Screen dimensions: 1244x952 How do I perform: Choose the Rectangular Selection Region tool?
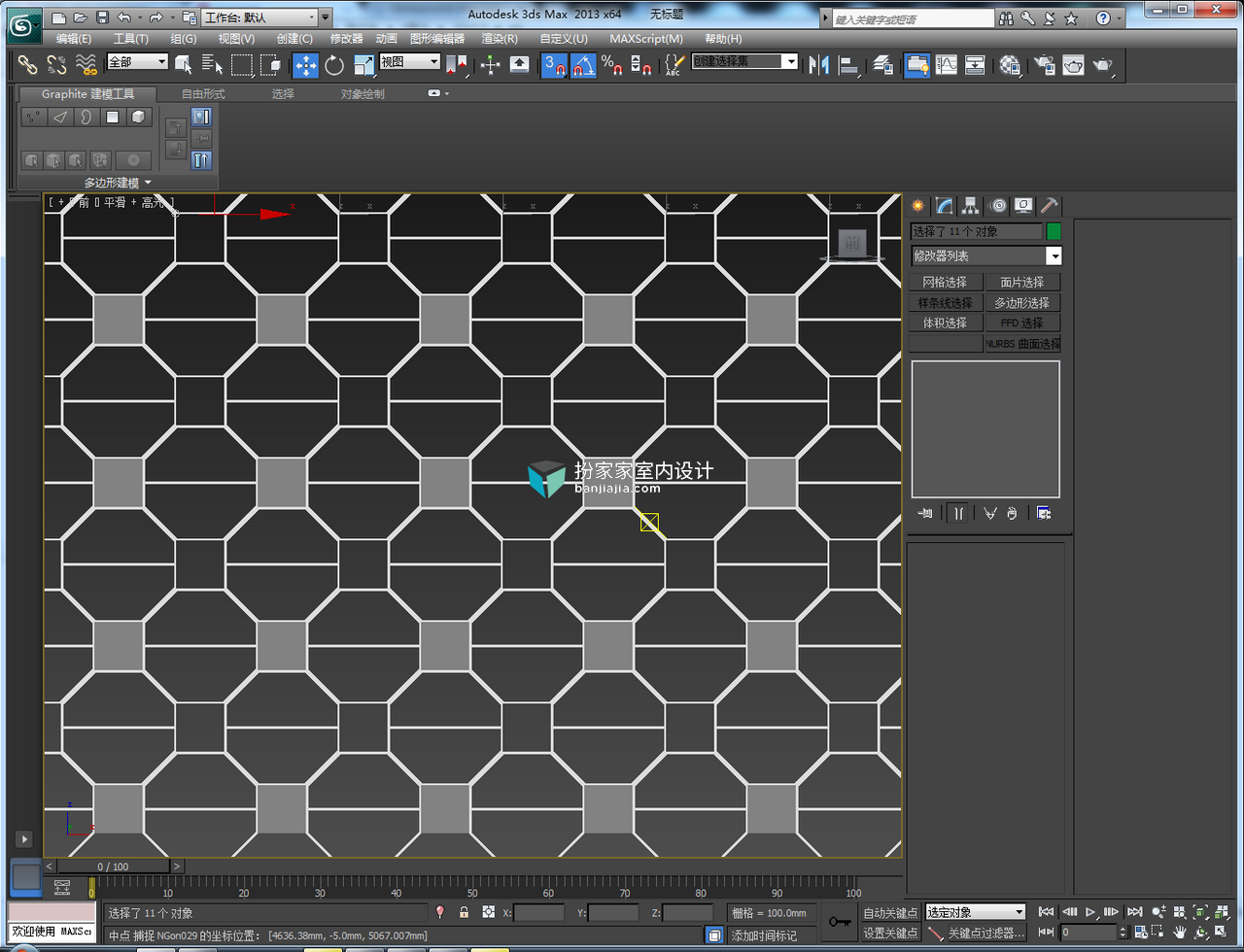click(x=242, y=65)
